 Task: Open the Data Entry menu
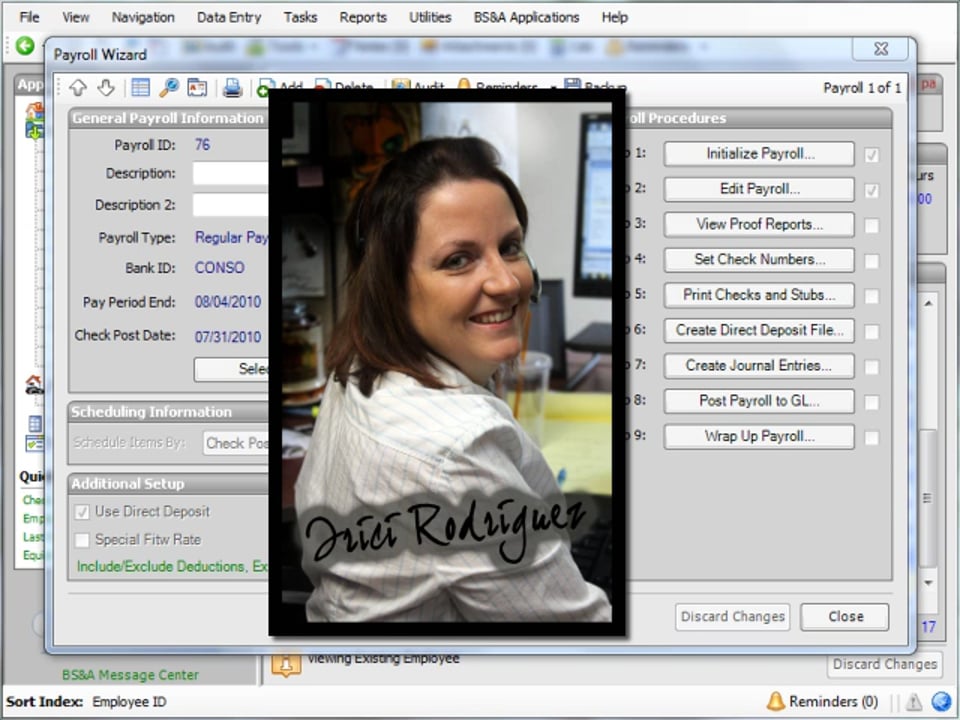tap(229, 17)
